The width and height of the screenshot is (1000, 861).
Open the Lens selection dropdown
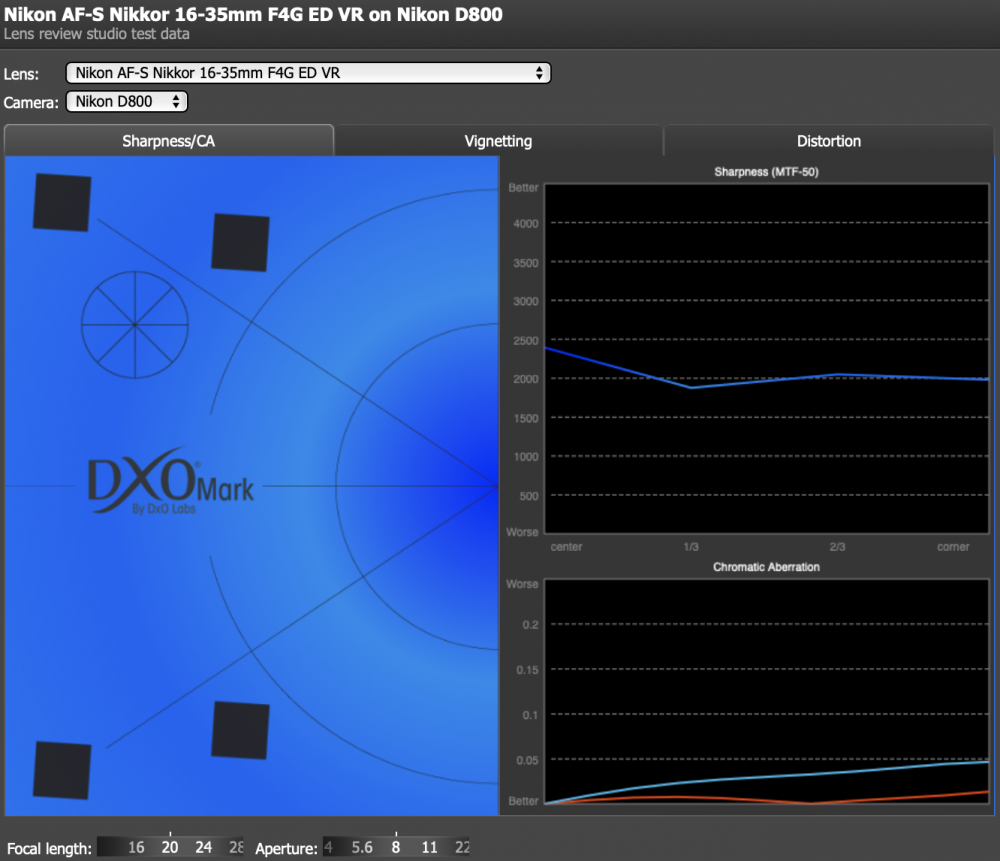[308, 73]
